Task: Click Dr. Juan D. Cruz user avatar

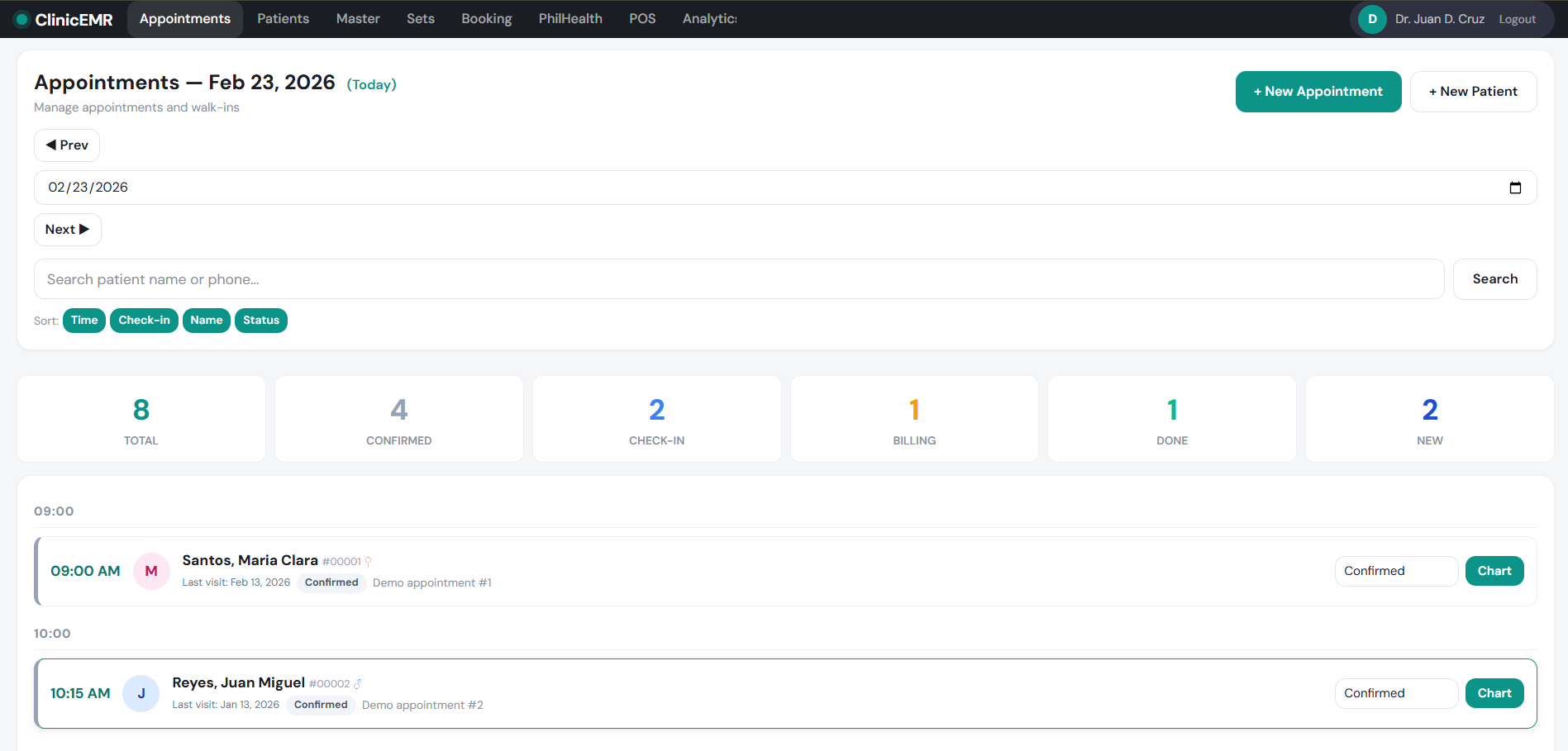Action: point(1372,19)
